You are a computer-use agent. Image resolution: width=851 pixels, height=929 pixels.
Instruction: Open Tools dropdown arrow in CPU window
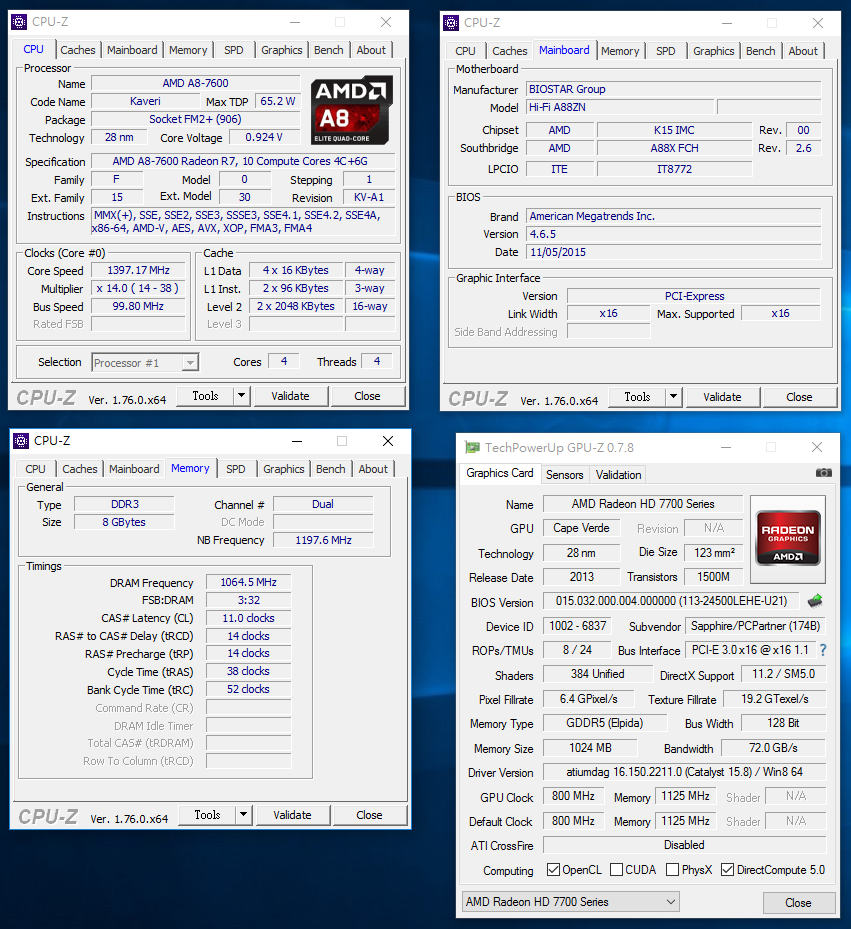click(241, 396)
